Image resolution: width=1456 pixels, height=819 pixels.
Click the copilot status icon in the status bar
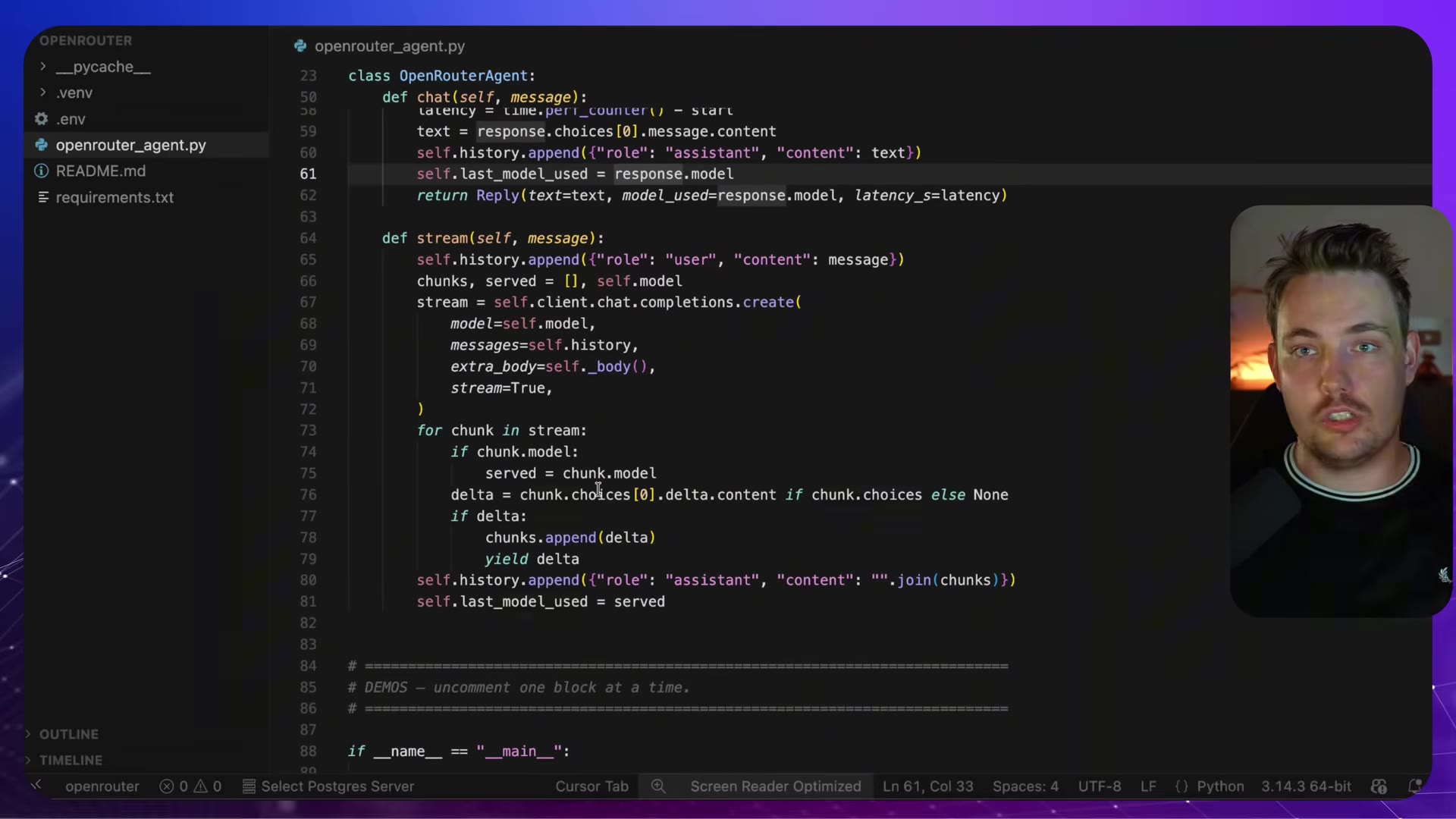pos(1379,786)
